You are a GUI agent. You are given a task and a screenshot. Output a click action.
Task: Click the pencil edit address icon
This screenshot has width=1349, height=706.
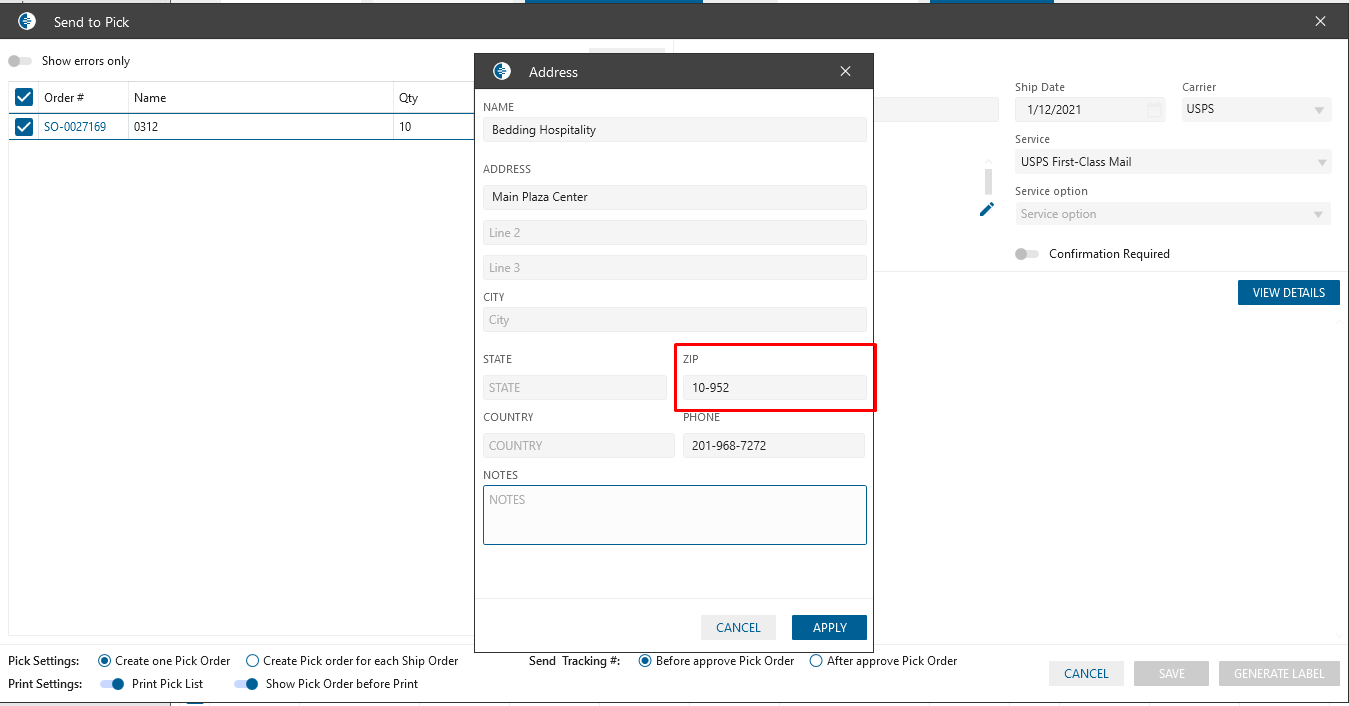pos(987,209)
